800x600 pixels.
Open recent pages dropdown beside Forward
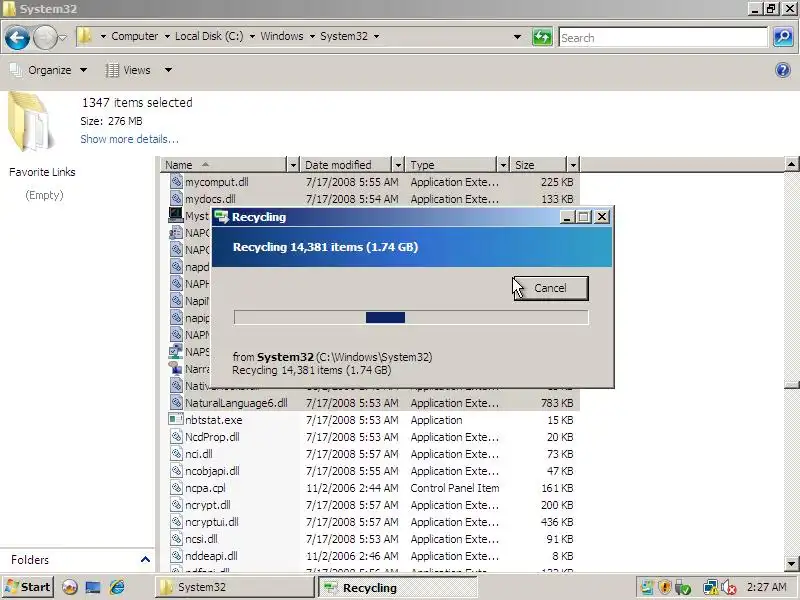tap(62, 38)
